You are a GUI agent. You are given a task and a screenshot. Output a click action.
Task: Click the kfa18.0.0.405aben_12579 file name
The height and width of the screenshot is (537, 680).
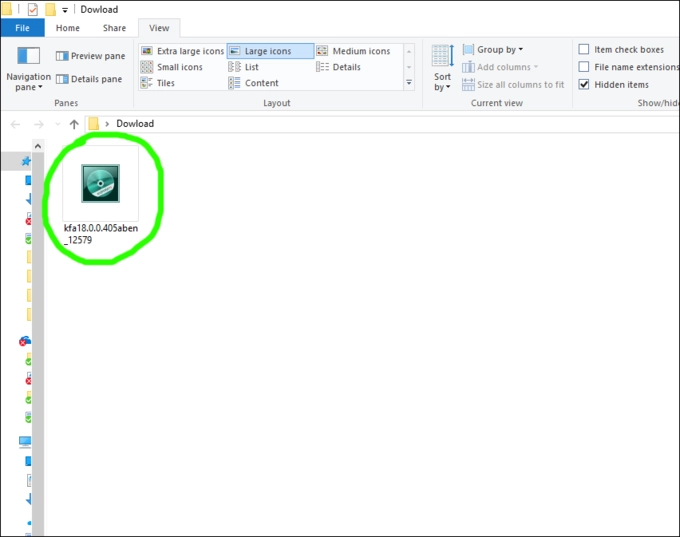coord(101,234)
